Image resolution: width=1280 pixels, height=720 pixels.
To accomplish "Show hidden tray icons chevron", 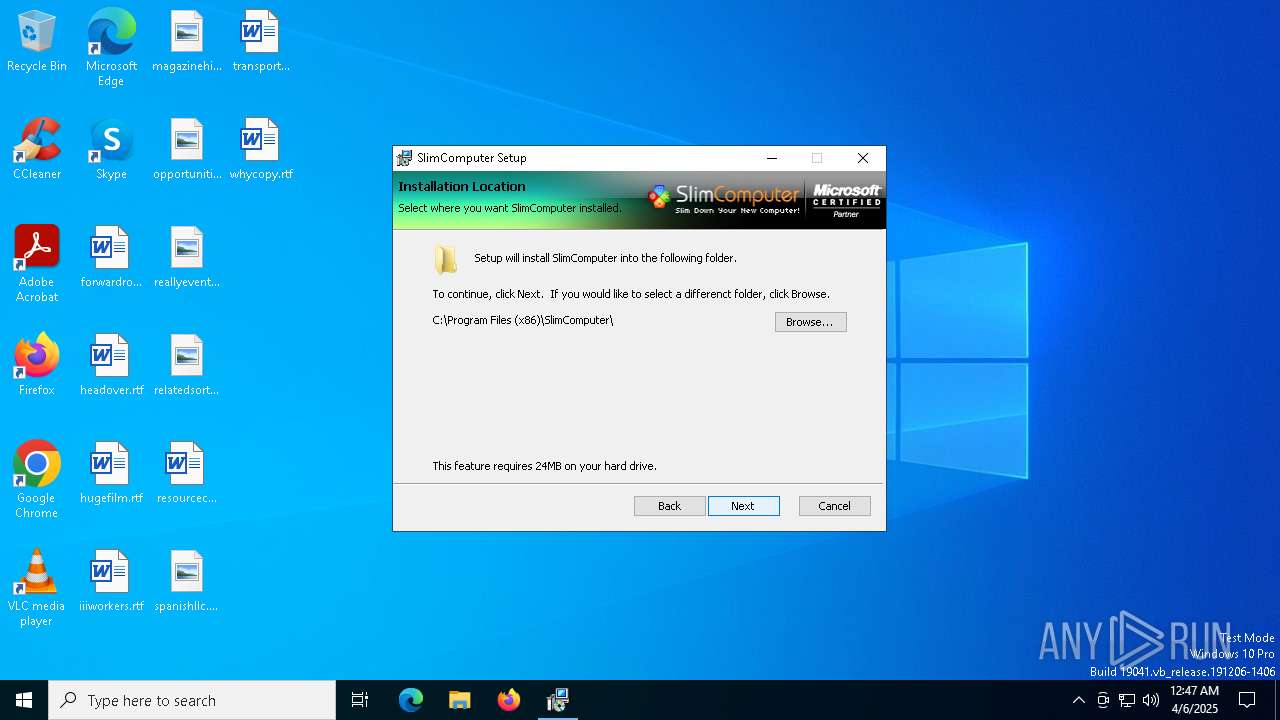I will (1078, 700).
